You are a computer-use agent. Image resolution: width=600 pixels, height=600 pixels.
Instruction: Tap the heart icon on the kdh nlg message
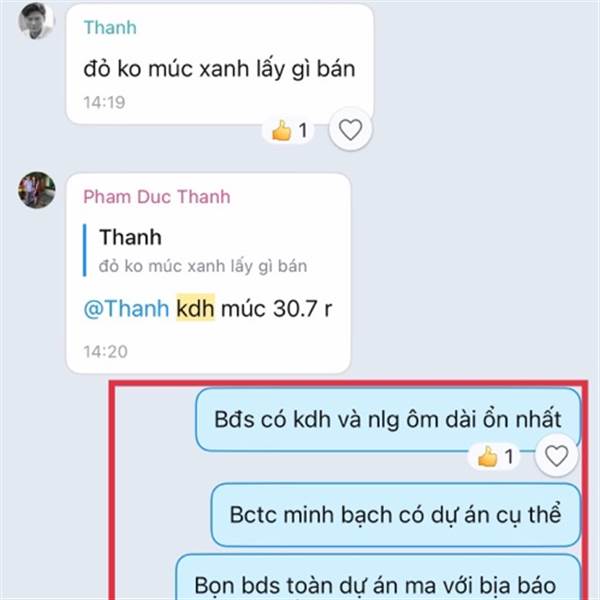click(556, 456)
